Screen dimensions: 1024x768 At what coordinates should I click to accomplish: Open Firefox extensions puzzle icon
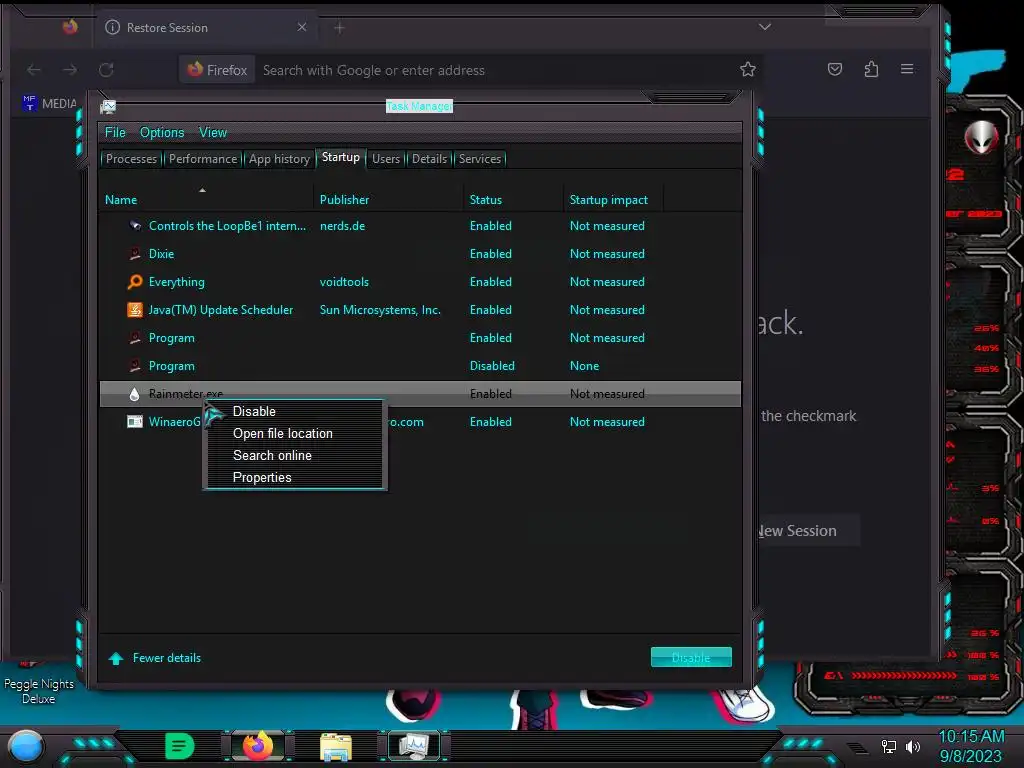[x=871, y=69]
